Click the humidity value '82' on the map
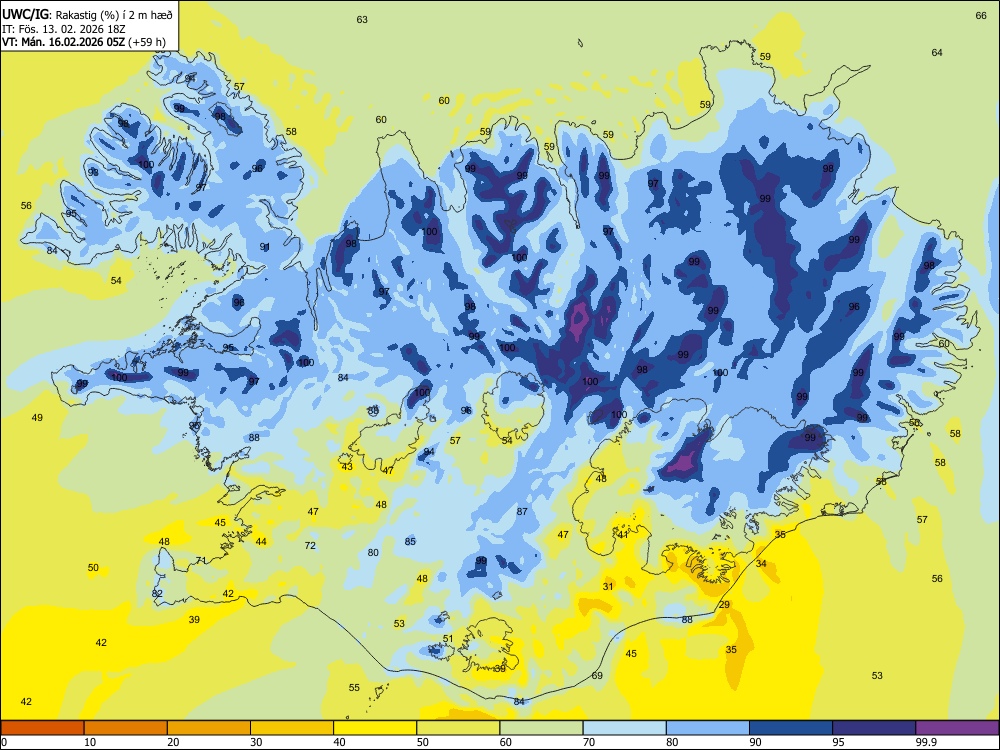 tap(158, 593)
